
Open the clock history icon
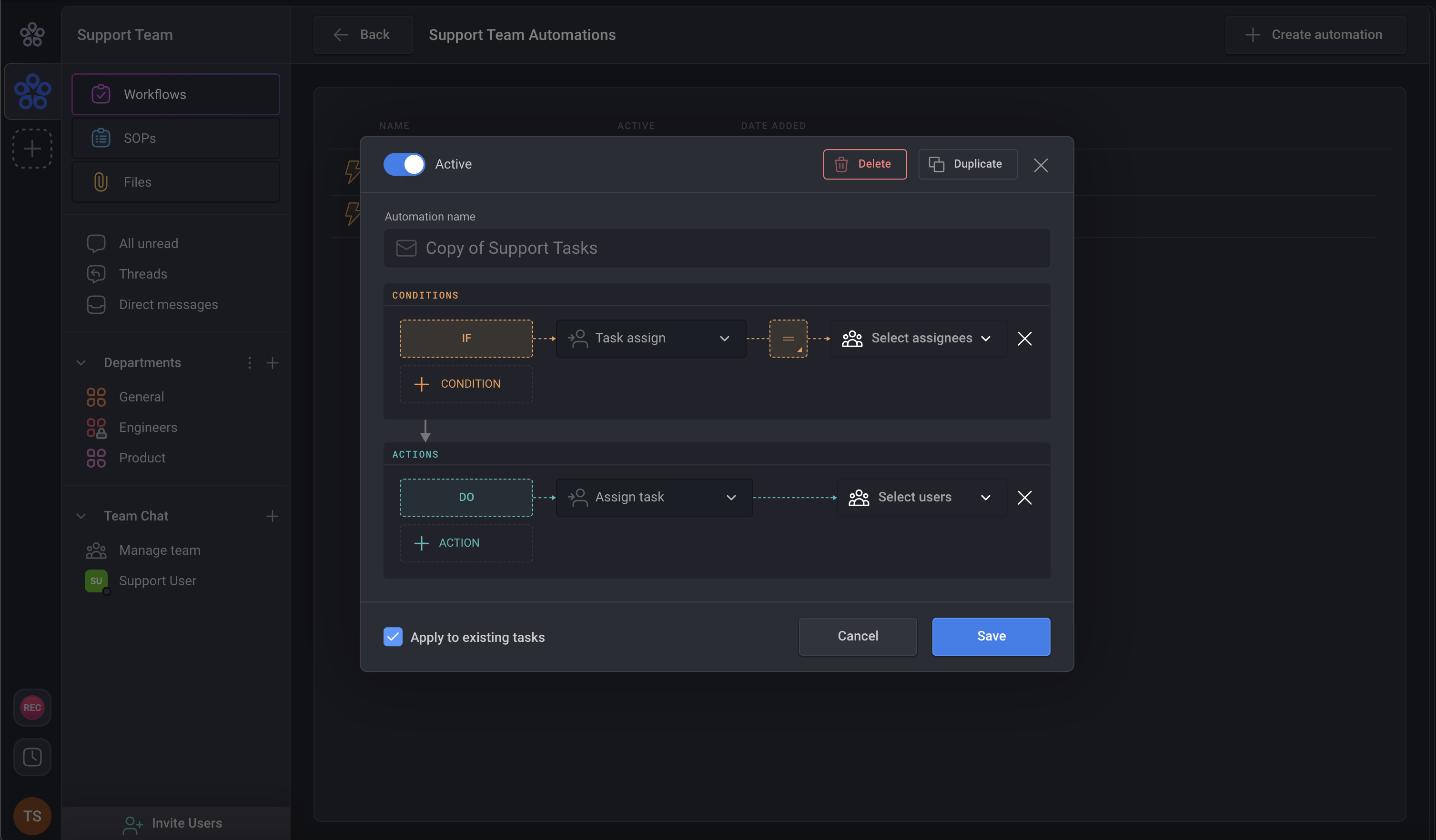[x=32, y=757]
